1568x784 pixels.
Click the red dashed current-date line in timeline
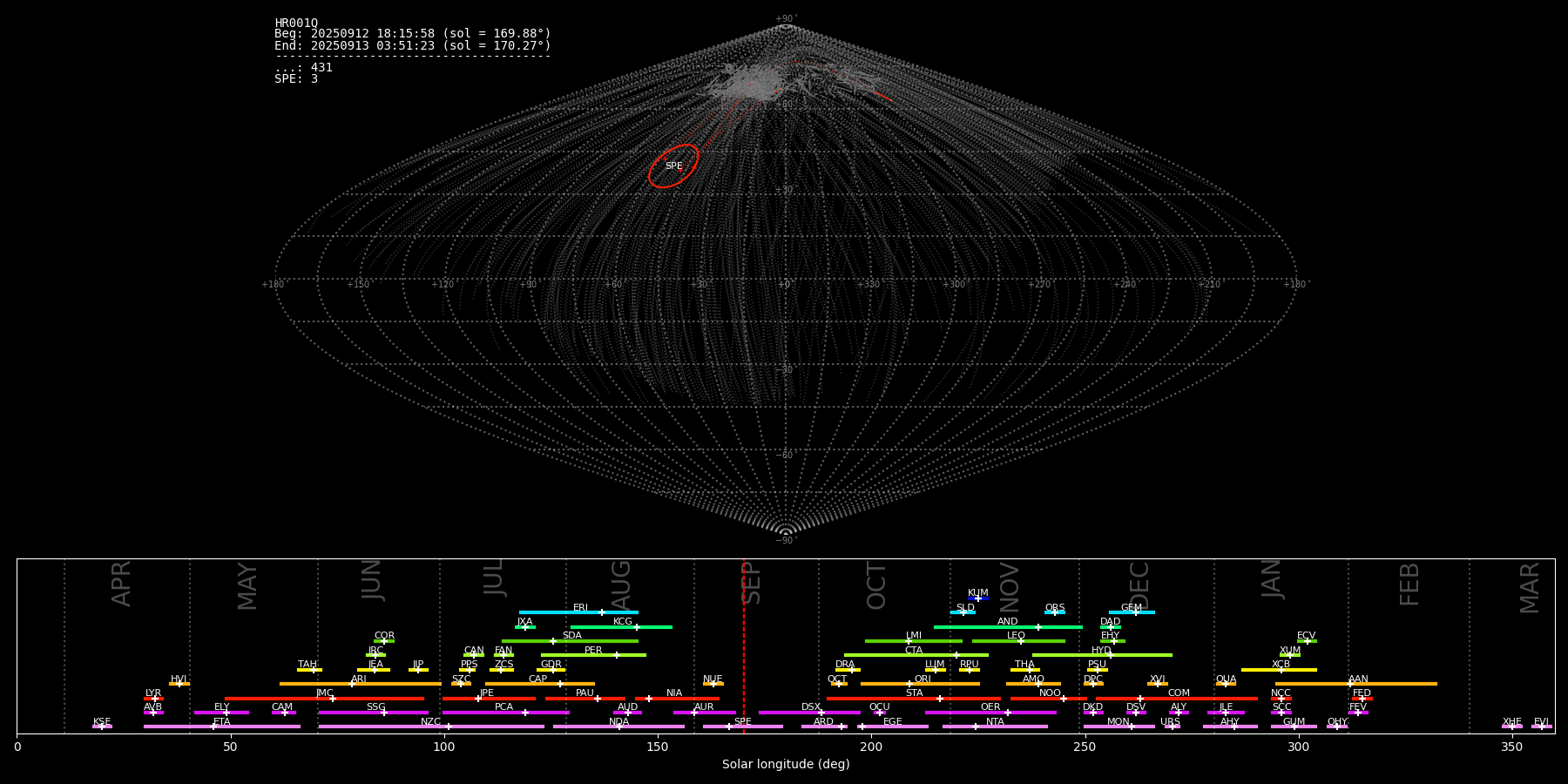(744, 645)
